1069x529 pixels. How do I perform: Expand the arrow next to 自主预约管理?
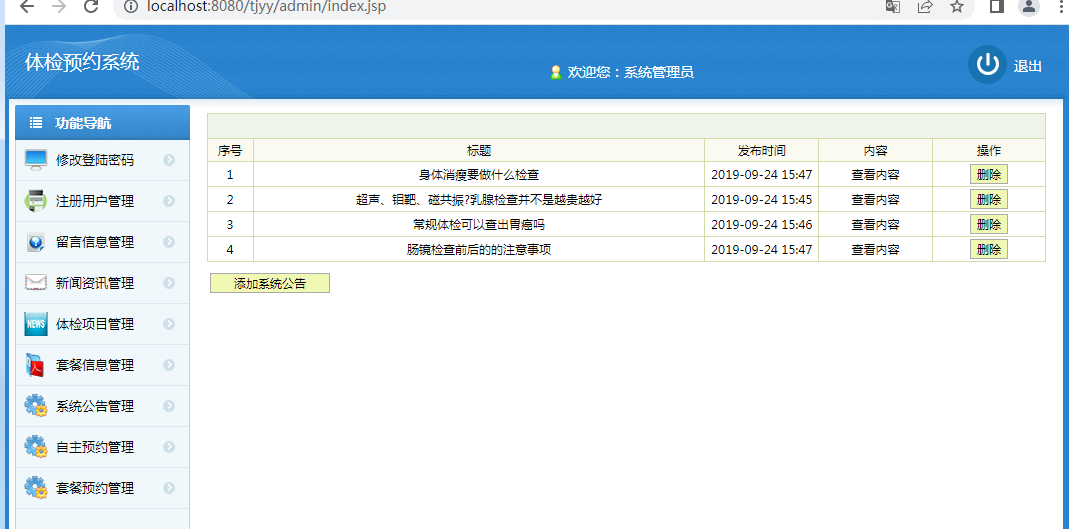point(169,447)
